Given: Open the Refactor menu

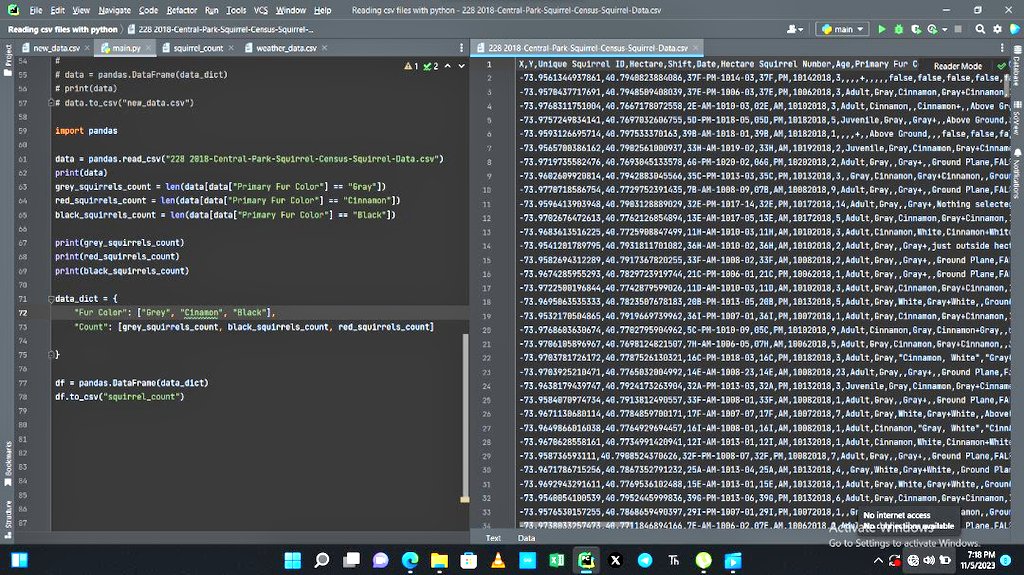Looking at the screenshot, I should 182,10.
